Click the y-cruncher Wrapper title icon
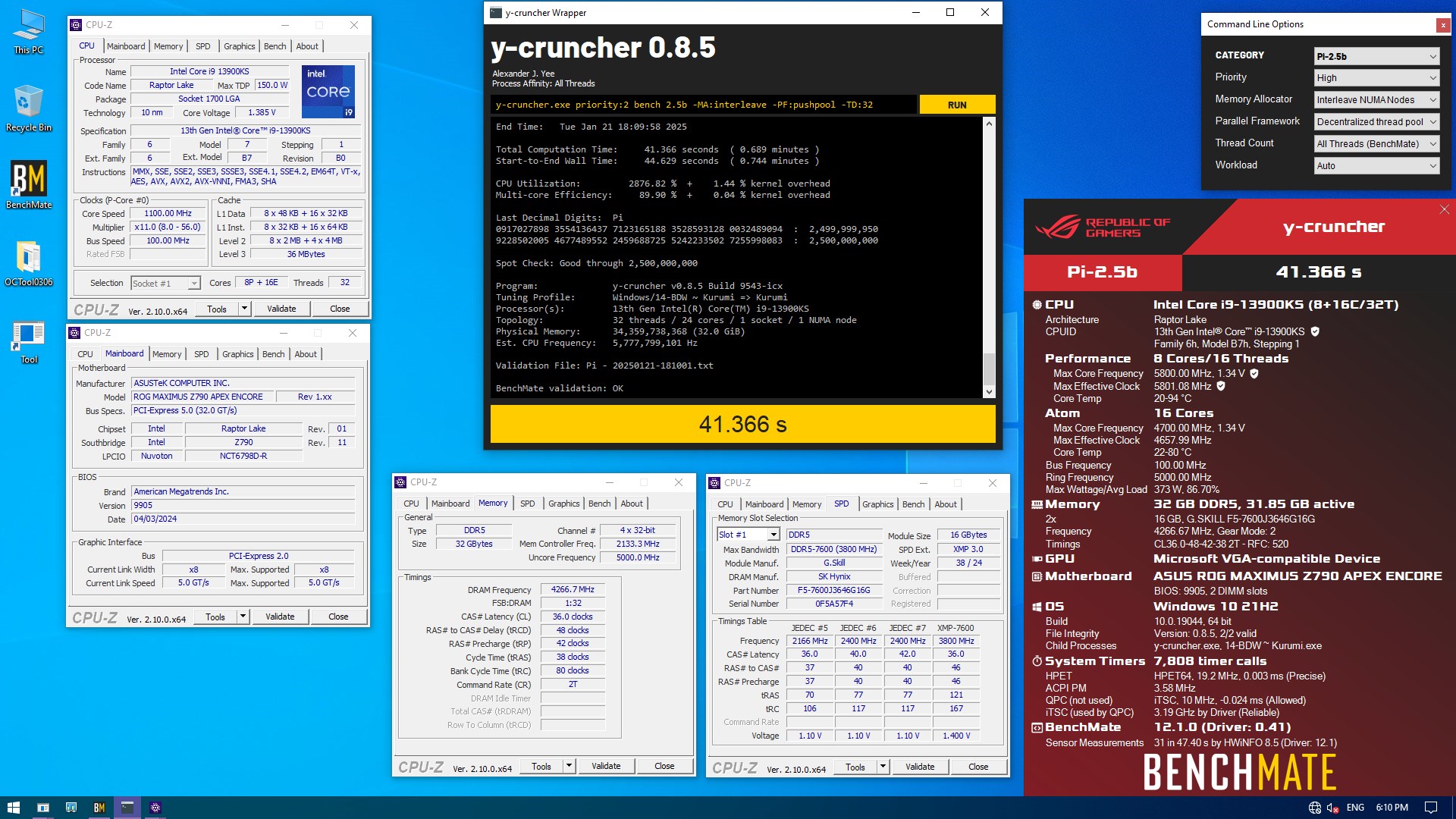This screenshot has width=1456, height=819. tap(496, 12)
